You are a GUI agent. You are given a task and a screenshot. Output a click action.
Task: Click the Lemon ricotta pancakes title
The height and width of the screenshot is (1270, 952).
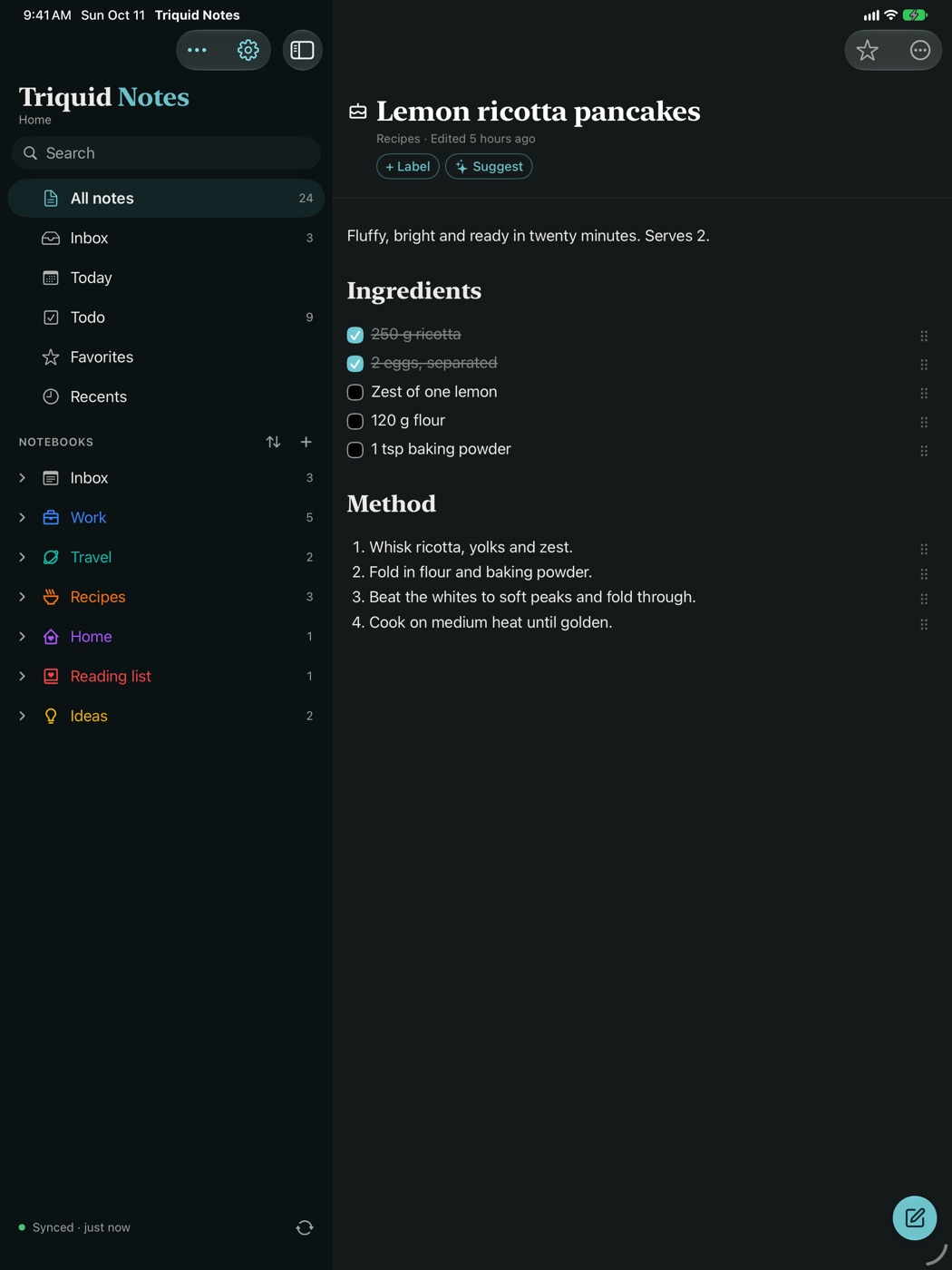(538, 112)
